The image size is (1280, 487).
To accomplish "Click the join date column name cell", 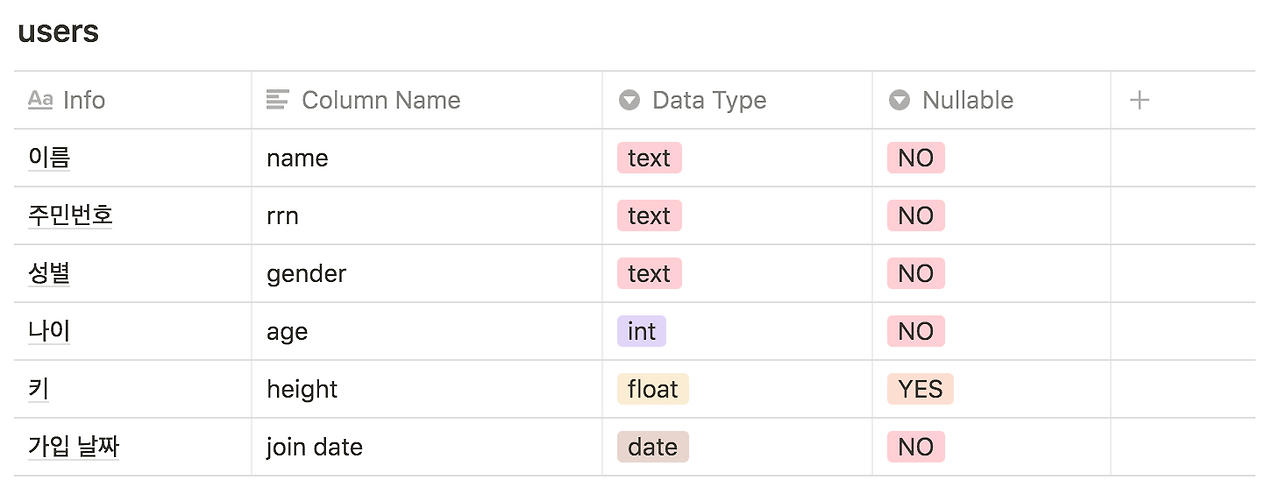I will point(314,447).
